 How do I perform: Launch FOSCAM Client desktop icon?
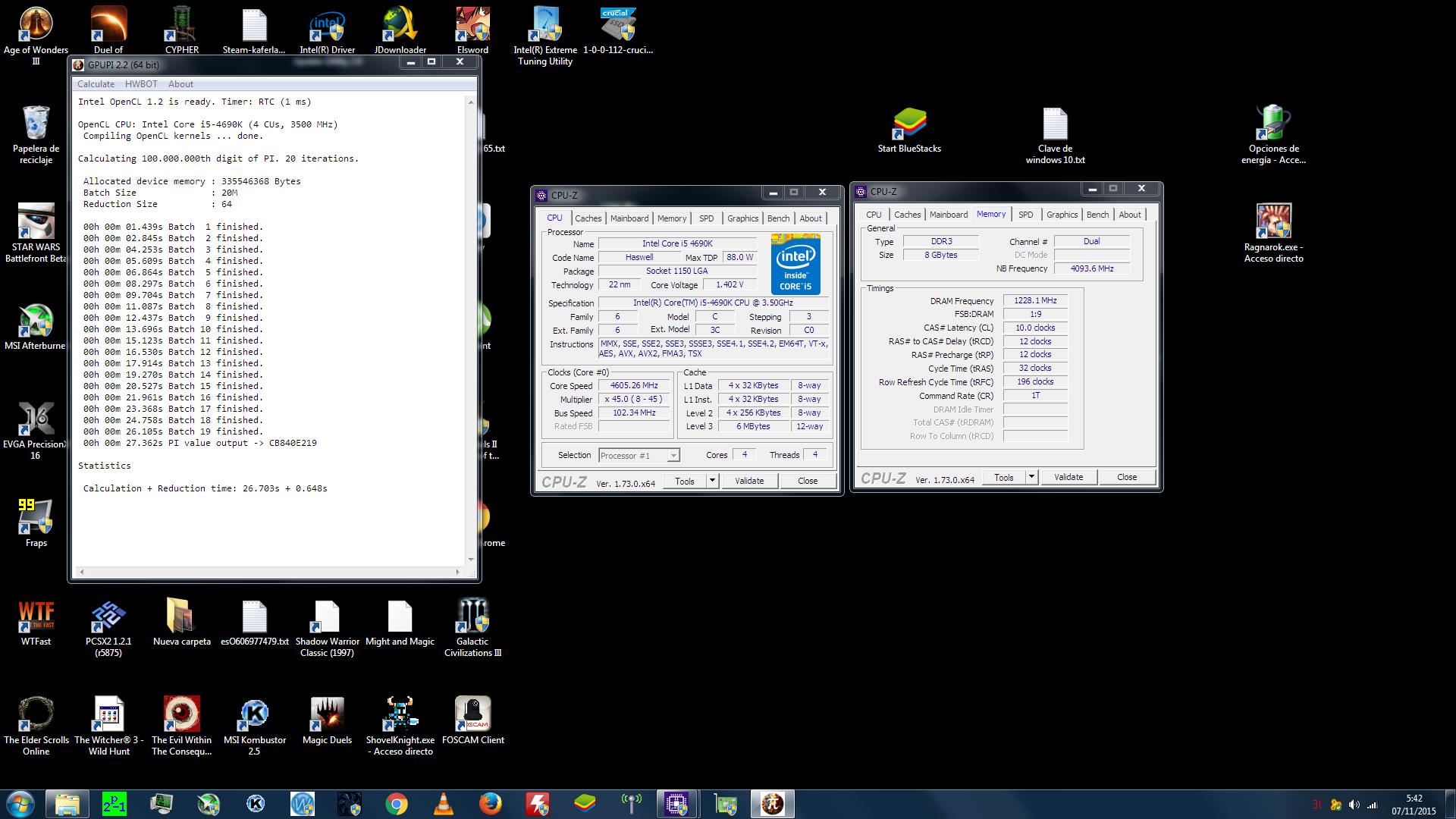point(472,720)
